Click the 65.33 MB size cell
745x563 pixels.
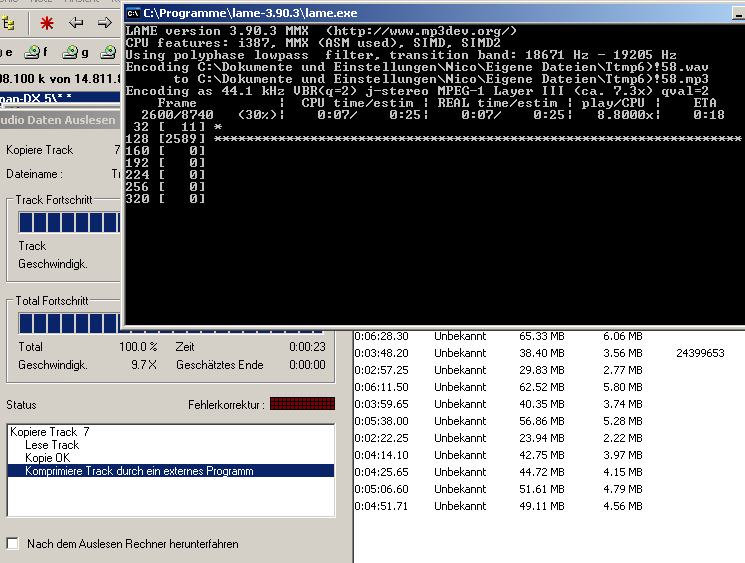click(x=542, y=336)
